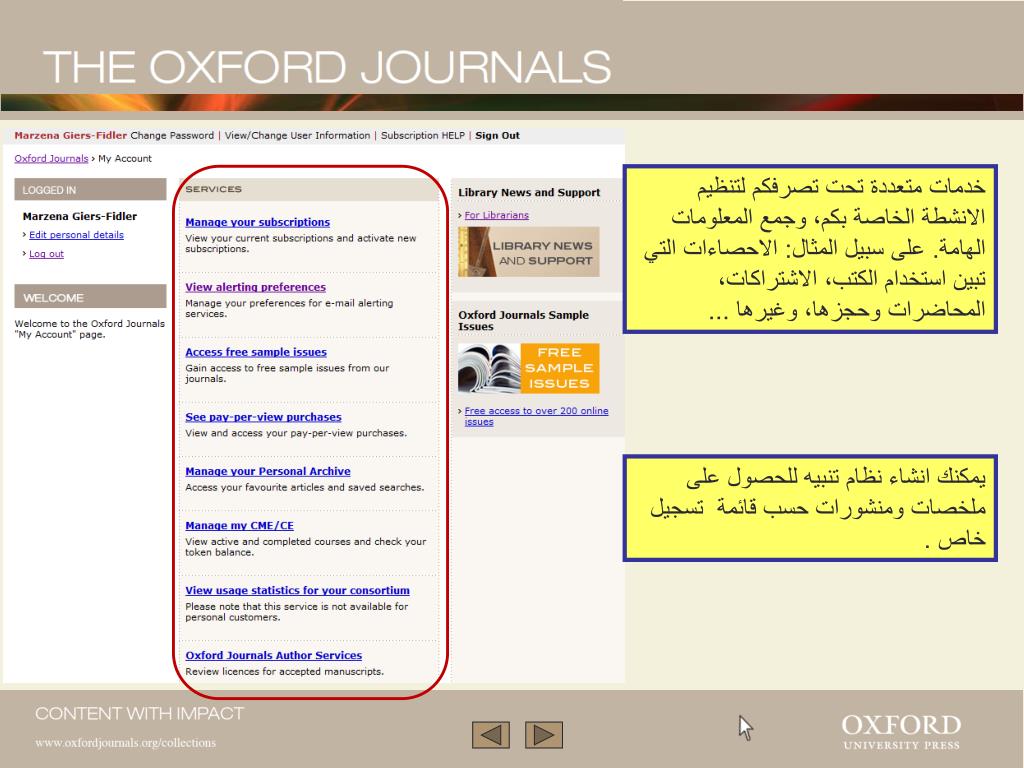Image resolution: width=1024 pixels, height=768 pixels.
Task: Click Oxford Journals breadcrumb link
Action: click(x=51, y=158)
